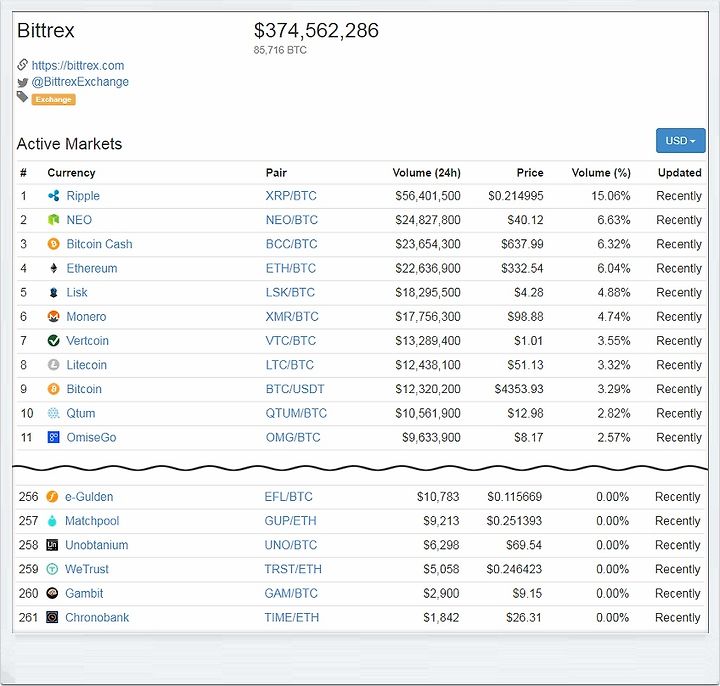Click the Currency column header

pos(71,173)
